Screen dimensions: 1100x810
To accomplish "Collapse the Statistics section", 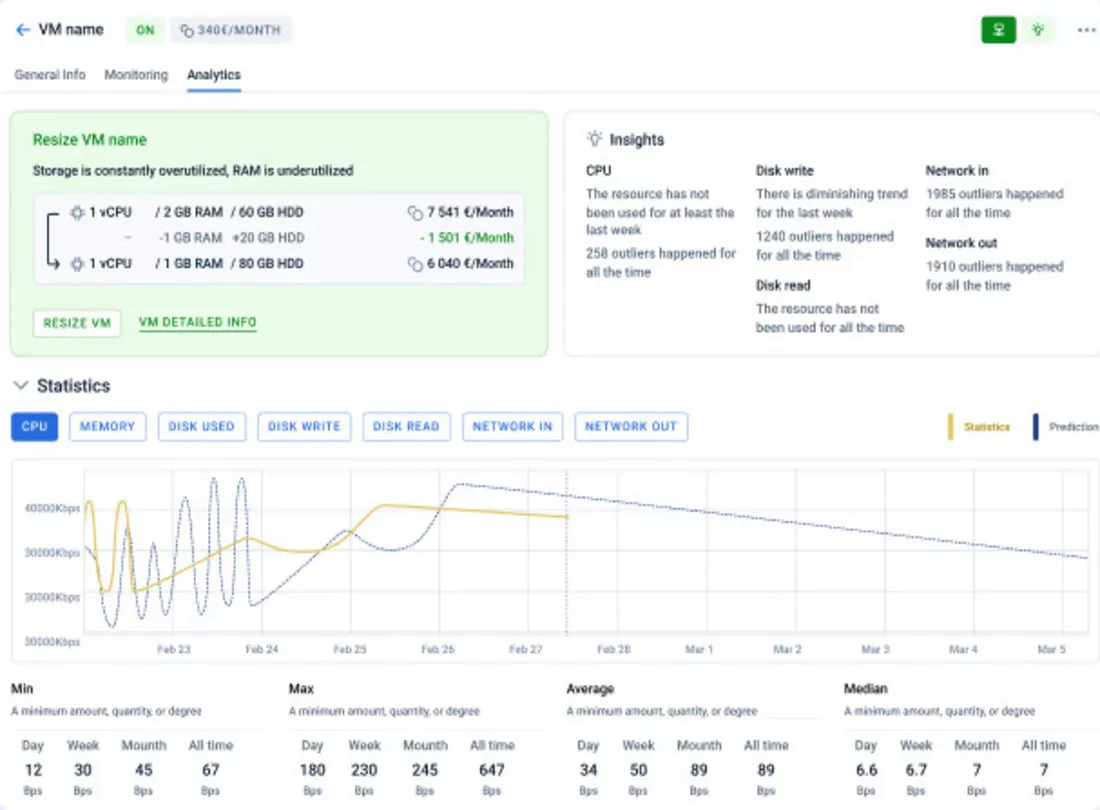I will tap(20, 386).
